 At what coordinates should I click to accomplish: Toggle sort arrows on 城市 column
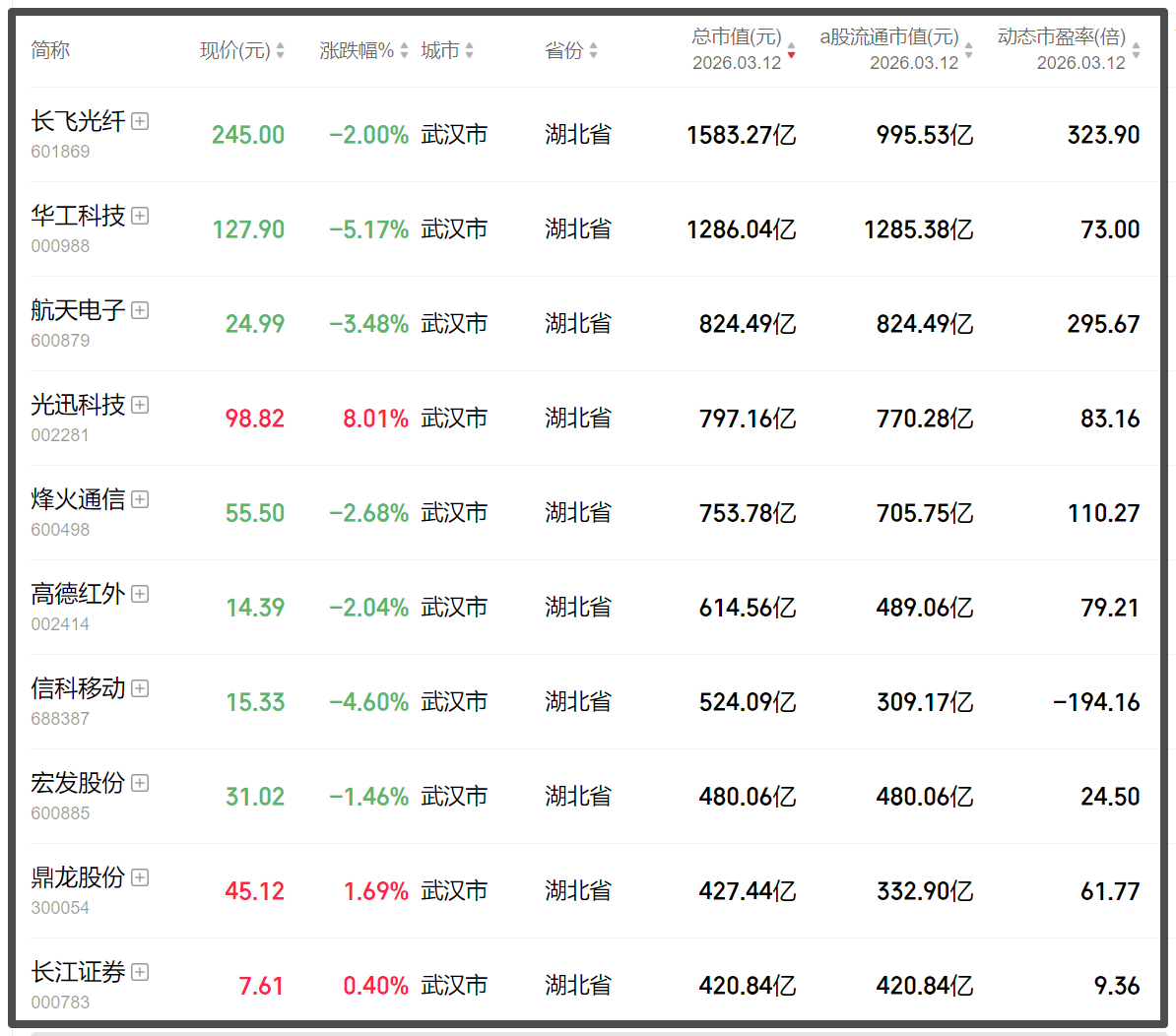pos(469,50)
